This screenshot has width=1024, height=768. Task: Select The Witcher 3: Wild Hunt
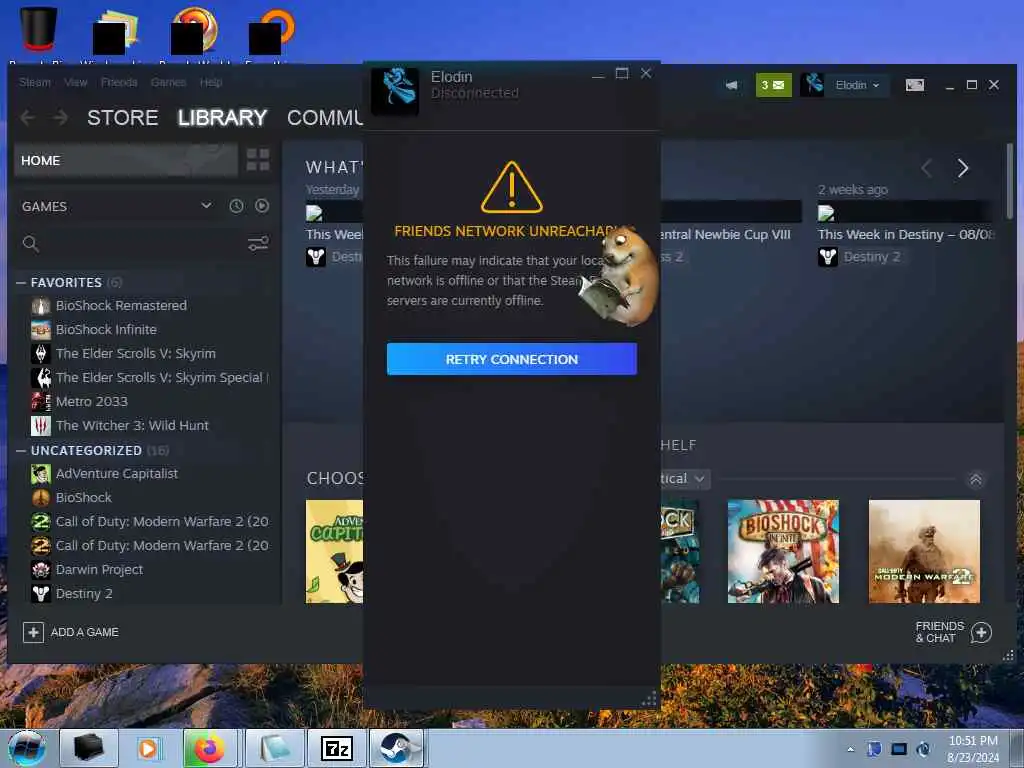133,426
